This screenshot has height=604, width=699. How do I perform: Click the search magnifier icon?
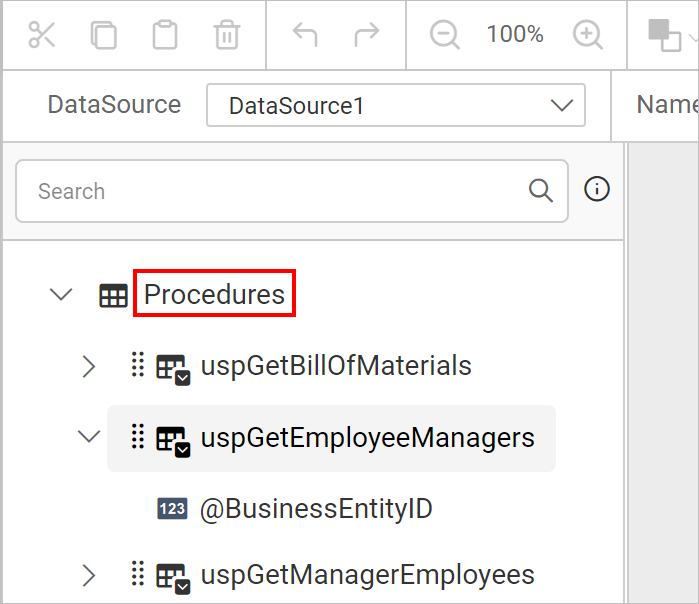click(x=541, y=191)
